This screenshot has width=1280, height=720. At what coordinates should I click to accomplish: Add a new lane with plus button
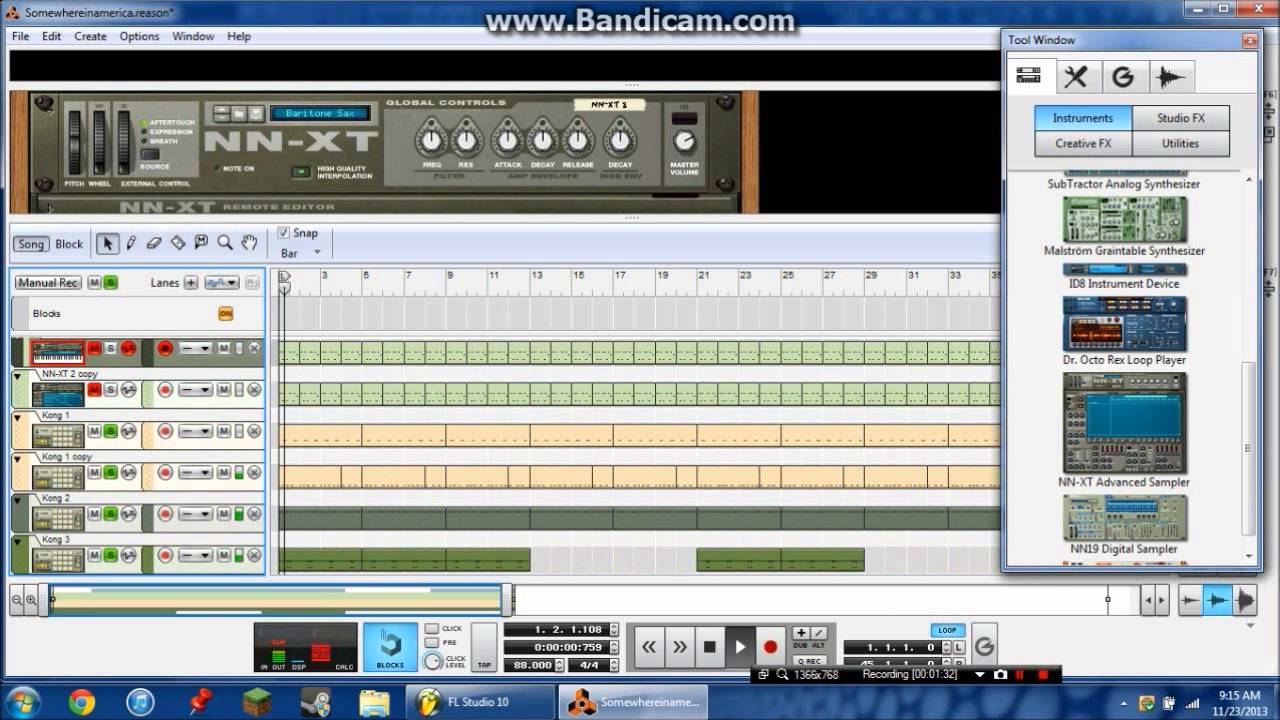[x=190, y=283]
